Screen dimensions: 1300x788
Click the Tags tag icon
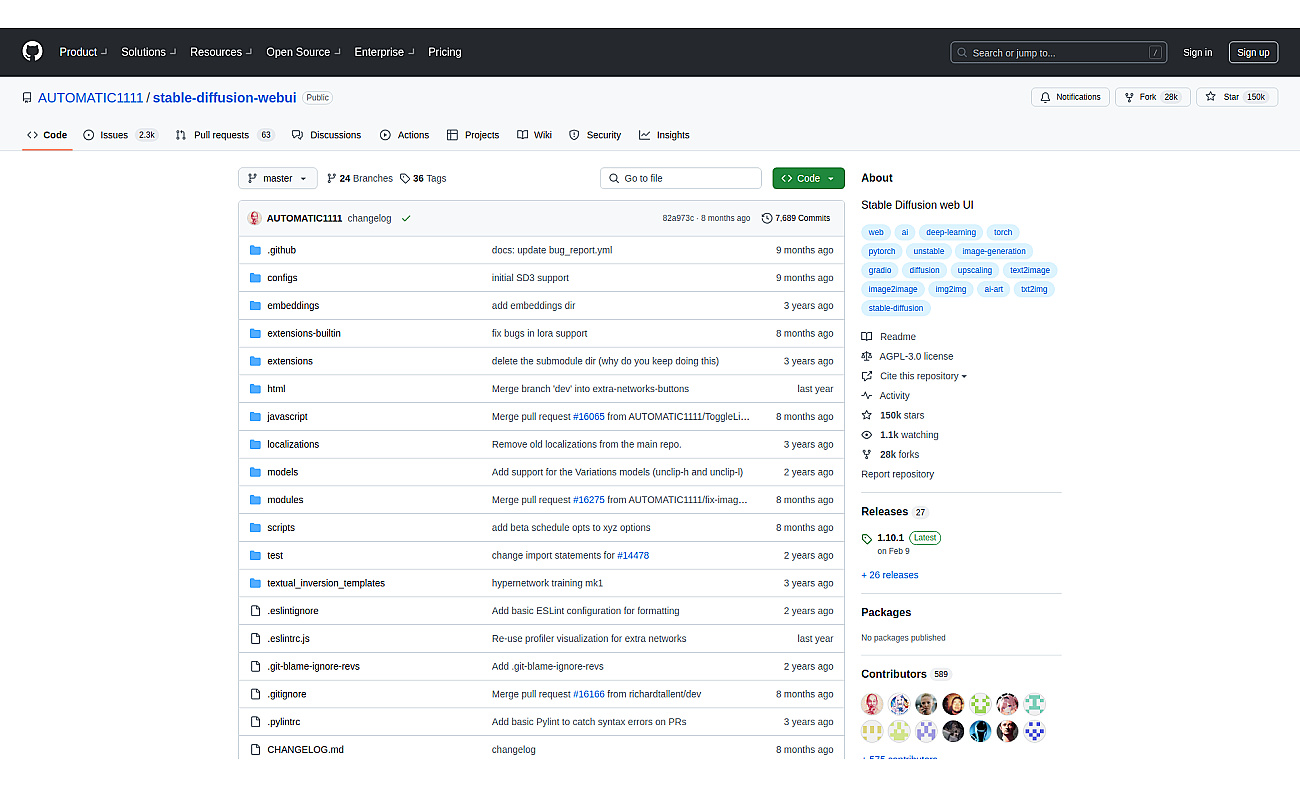click(405, 178)
